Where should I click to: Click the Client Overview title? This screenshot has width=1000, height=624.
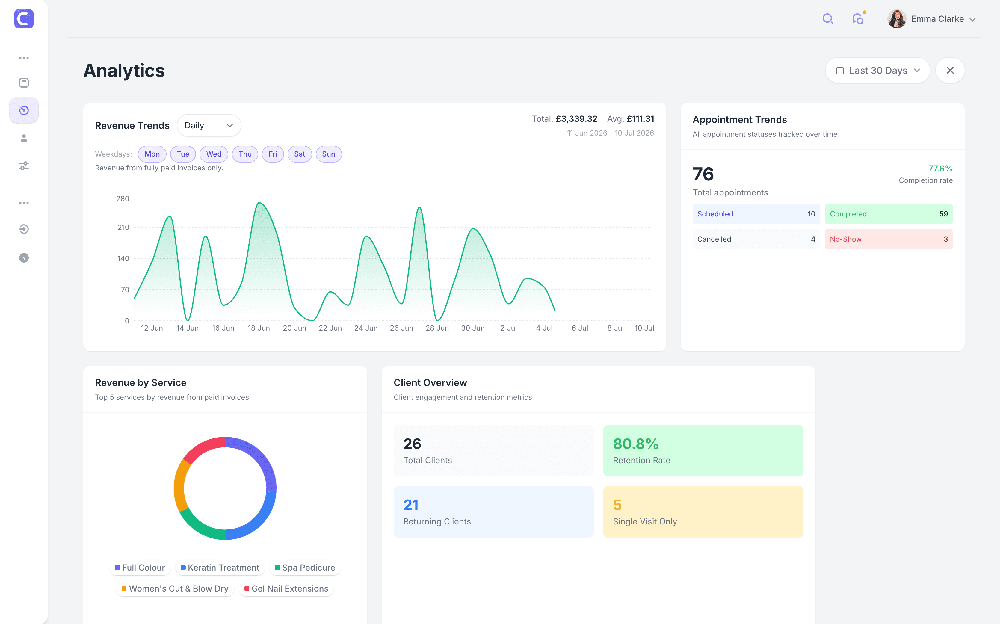(430, 383)
